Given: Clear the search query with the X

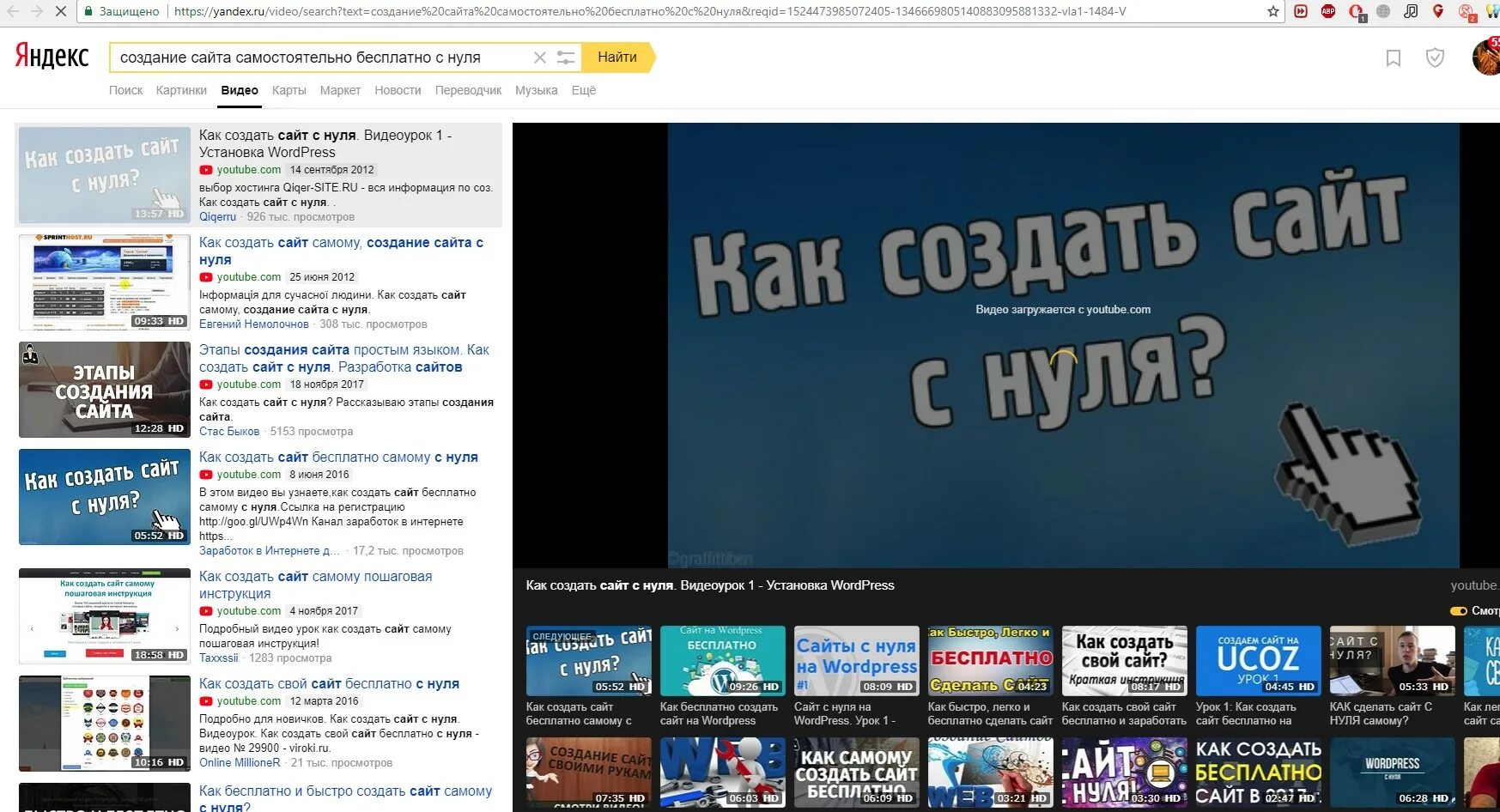Looking at the screenshot, I should click(539, 58).
